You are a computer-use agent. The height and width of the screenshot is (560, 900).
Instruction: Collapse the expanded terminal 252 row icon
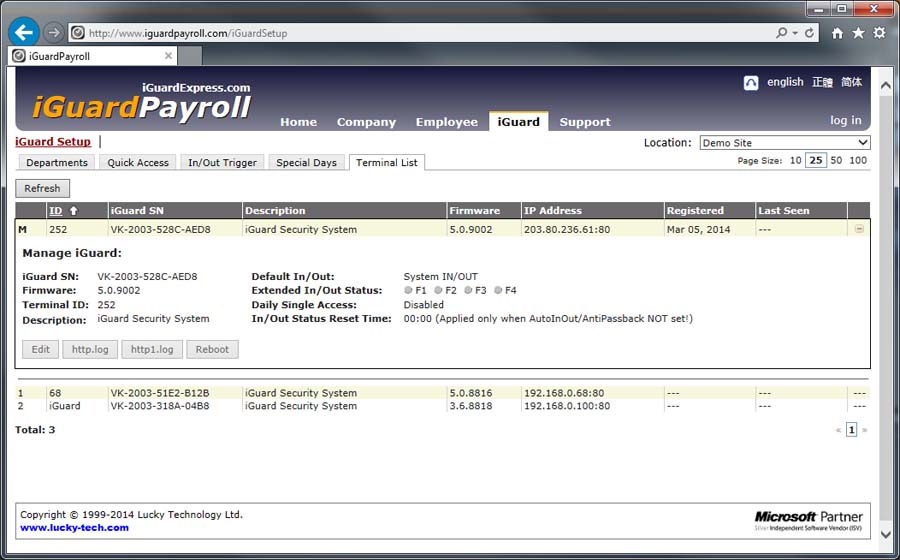859,229
